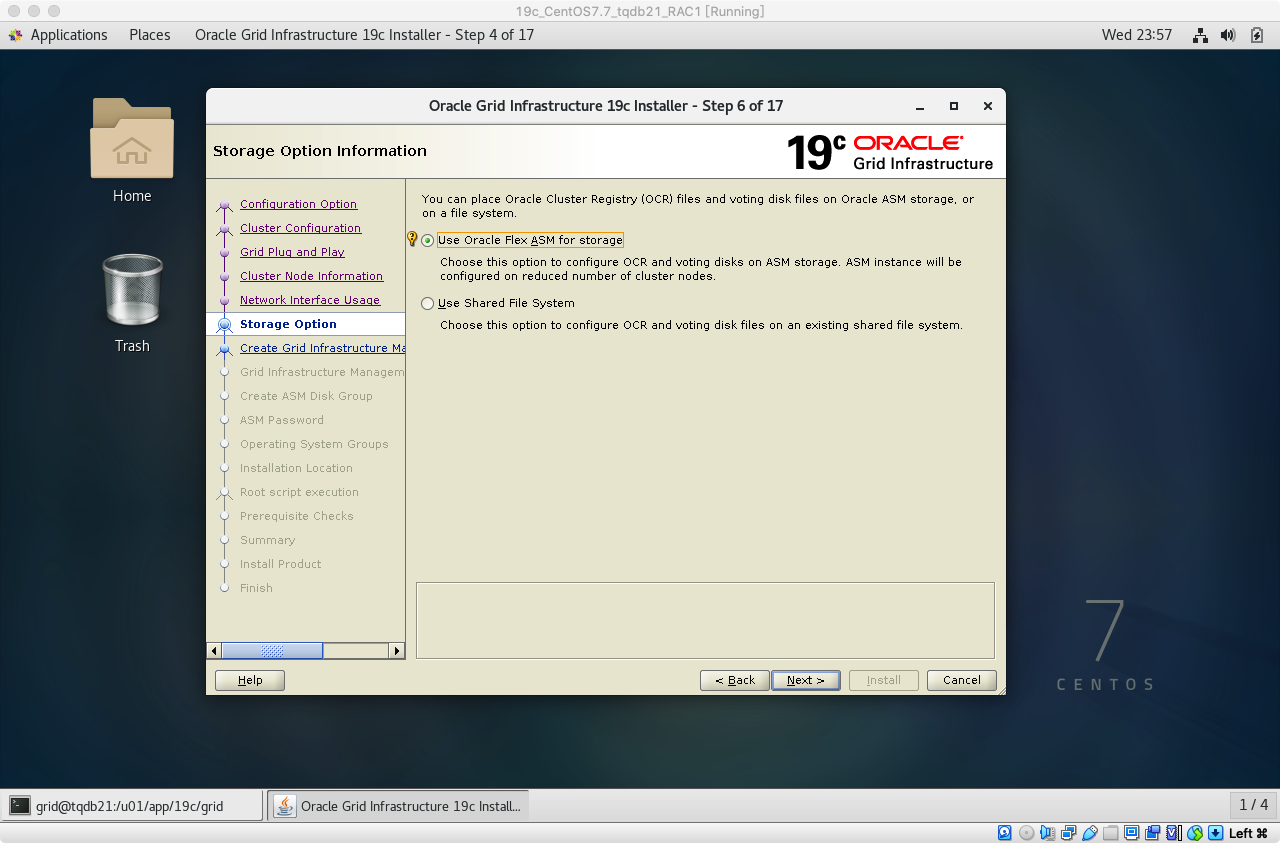1280x843 pixels.
Task: Select the Storage Option step
Action: [x=288, y=324]
